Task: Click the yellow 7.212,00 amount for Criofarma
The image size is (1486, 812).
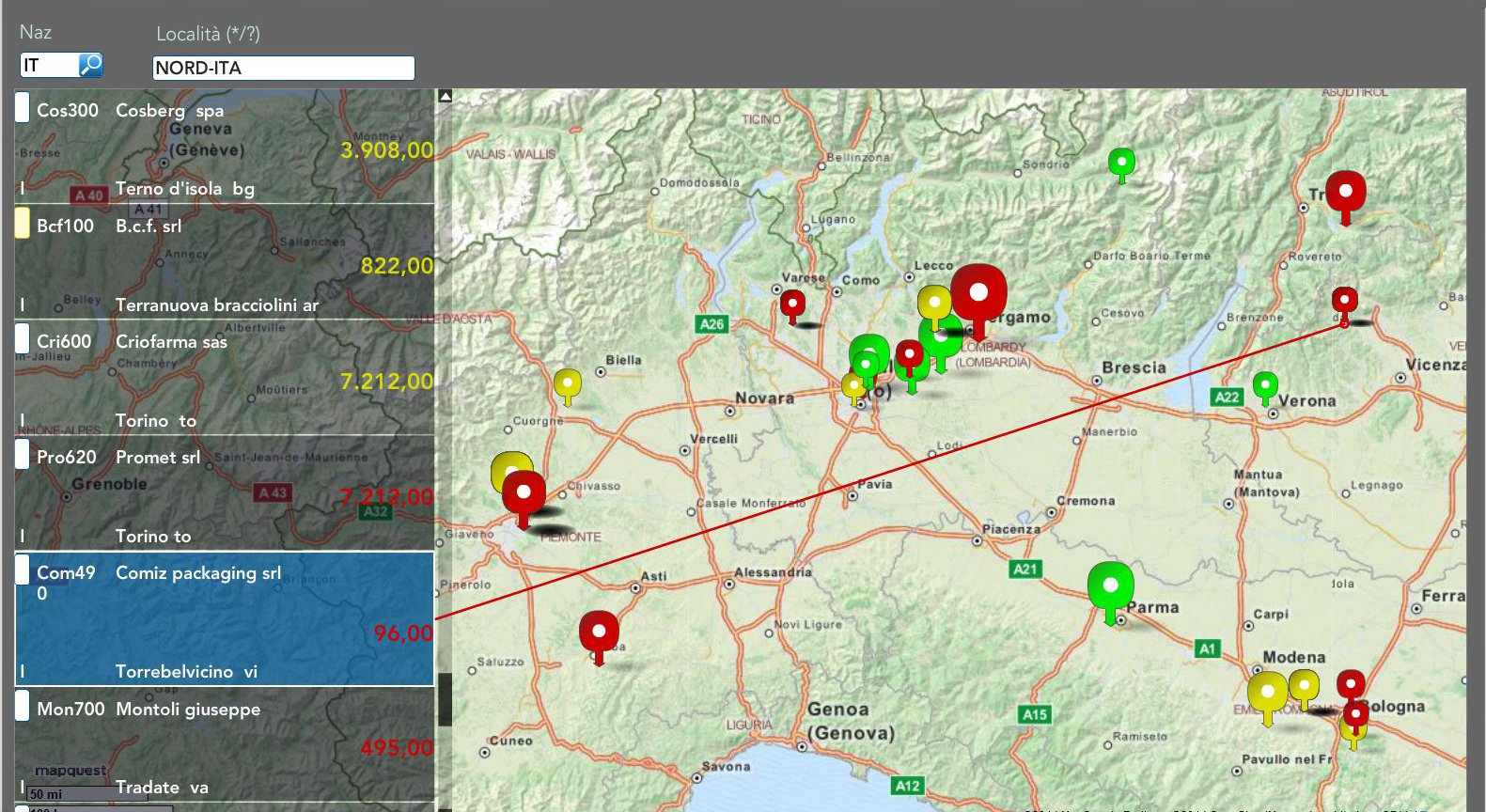Action: click(387, 382)
